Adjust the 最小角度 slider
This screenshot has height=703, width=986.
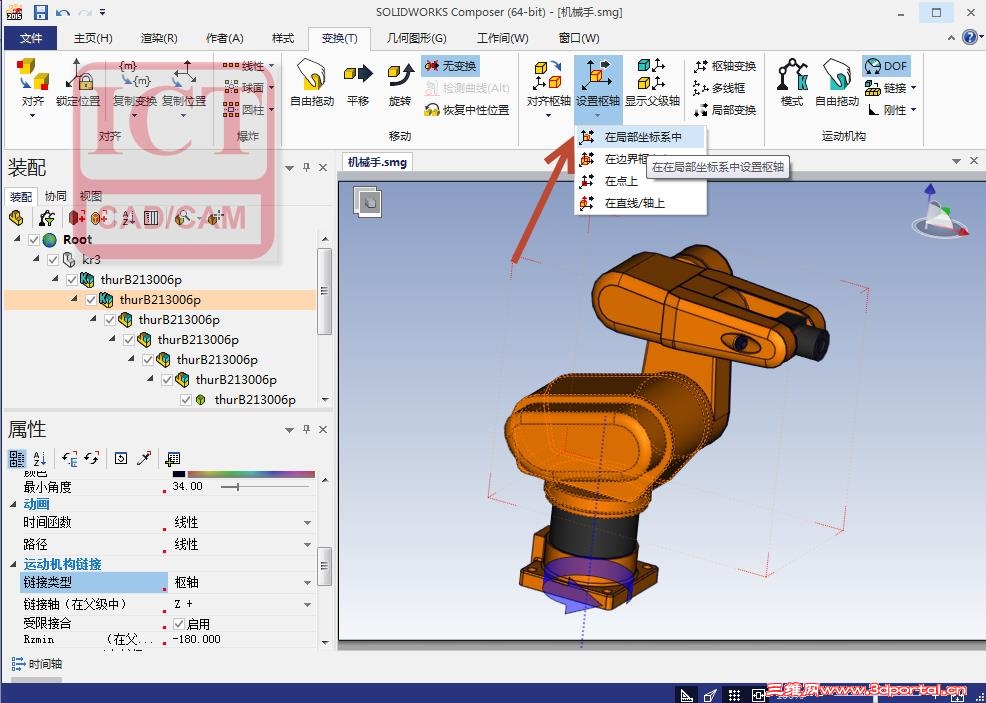[238, 487]
